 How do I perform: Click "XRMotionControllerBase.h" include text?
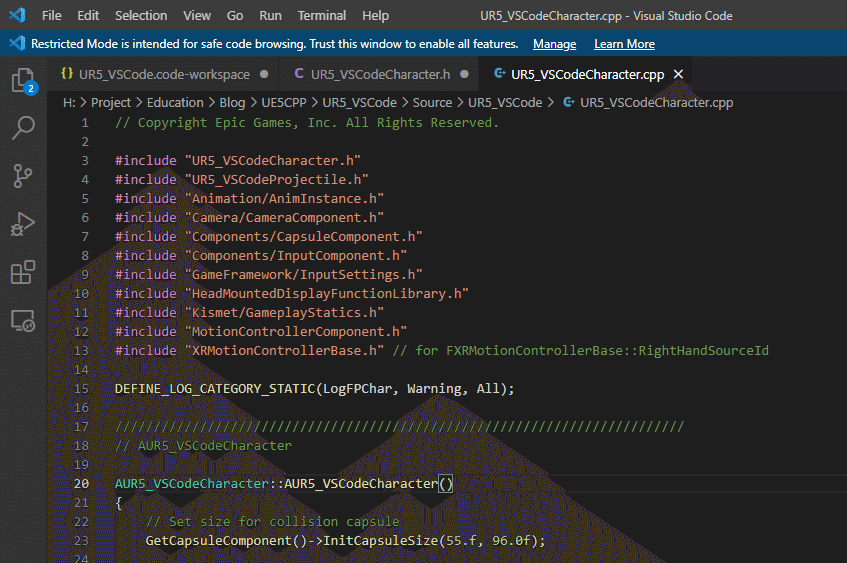coord(284,351)
